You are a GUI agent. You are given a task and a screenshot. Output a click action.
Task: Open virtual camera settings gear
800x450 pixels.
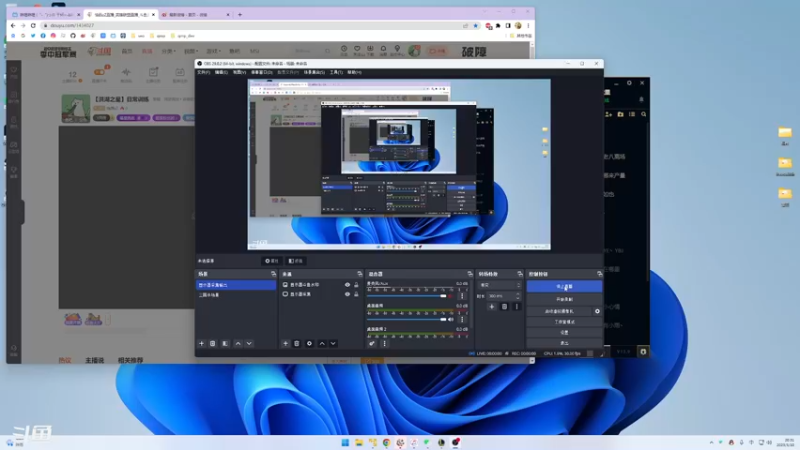point(597,311)
